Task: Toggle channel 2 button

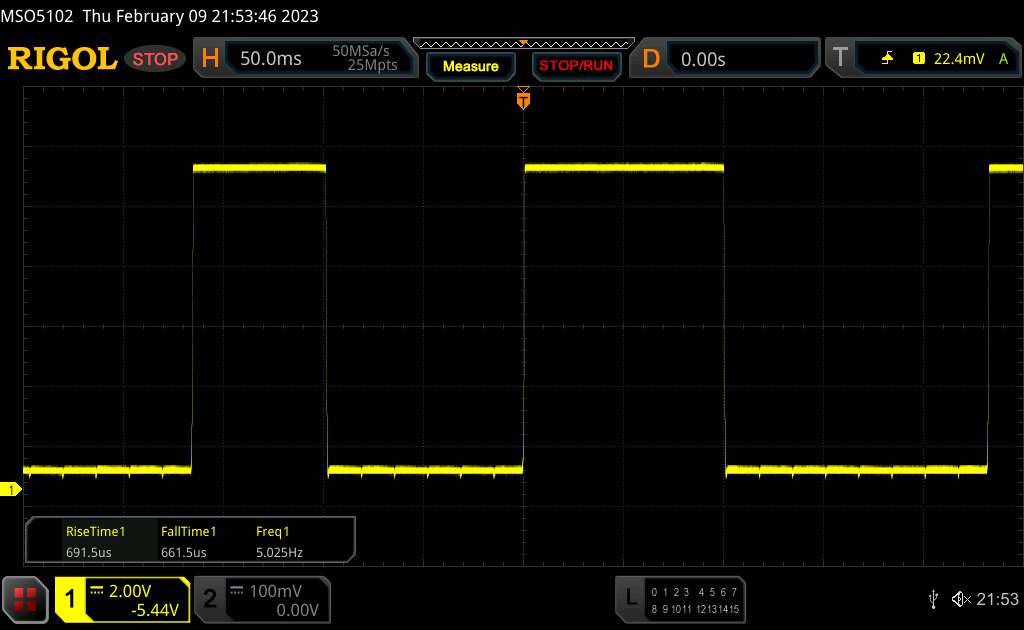Action: tap(210, 599)
